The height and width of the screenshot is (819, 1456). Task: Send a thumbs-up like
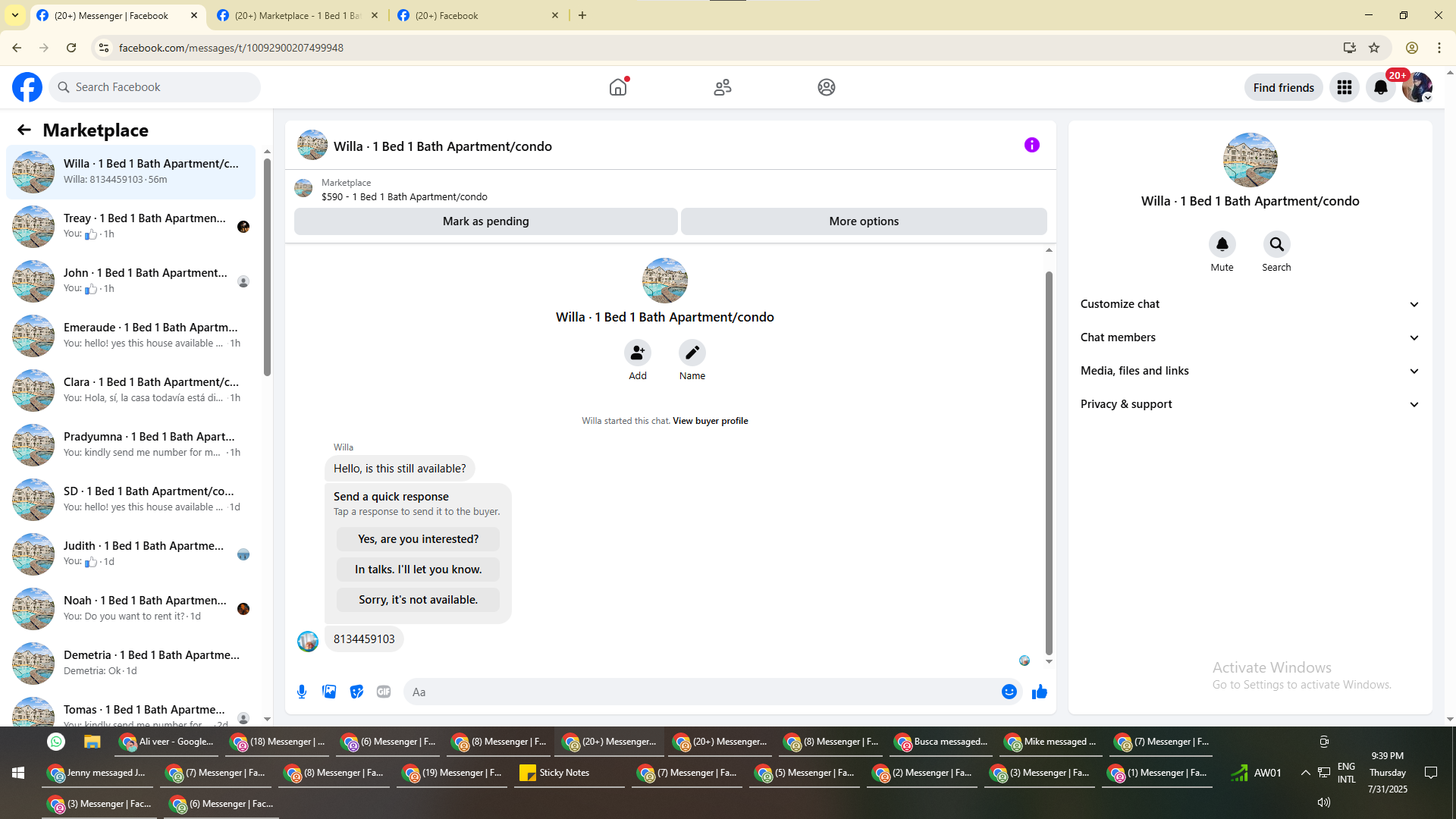(x=1039, y=692)
